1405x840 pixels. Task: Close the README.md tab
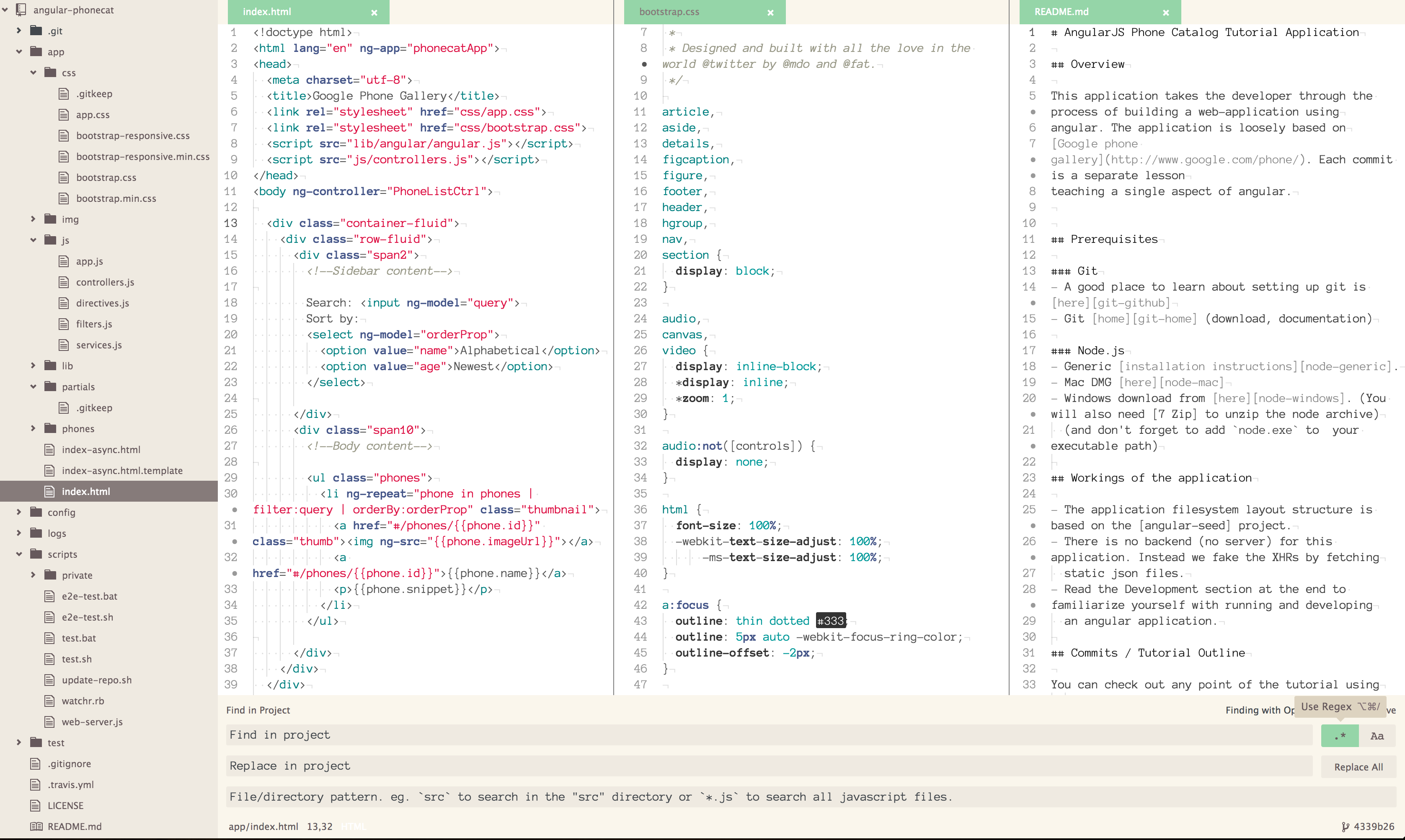1166,13
